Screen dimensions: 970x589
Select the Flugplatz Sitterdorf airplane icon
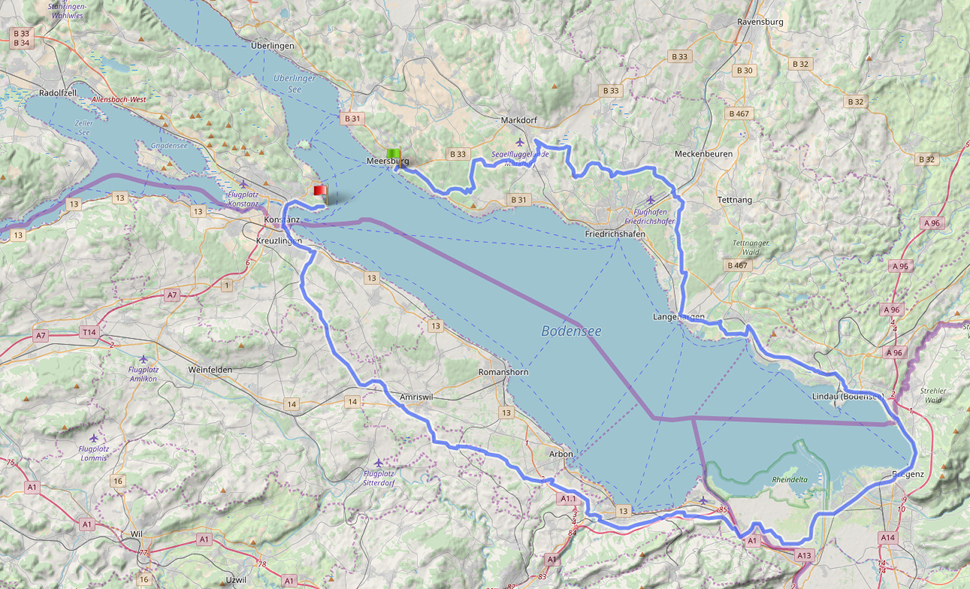click(379, 463)
